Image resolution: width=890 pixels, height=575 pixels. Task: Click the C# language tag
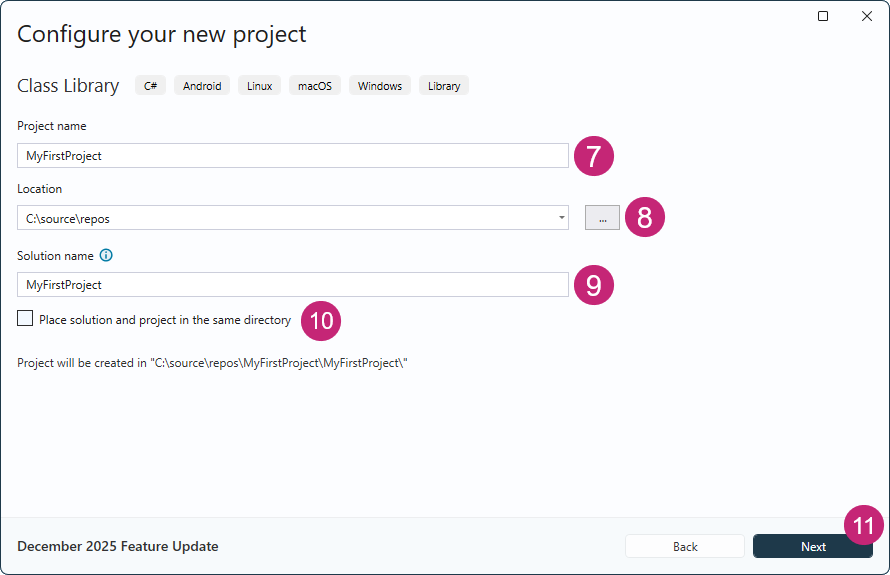point(150,86)
